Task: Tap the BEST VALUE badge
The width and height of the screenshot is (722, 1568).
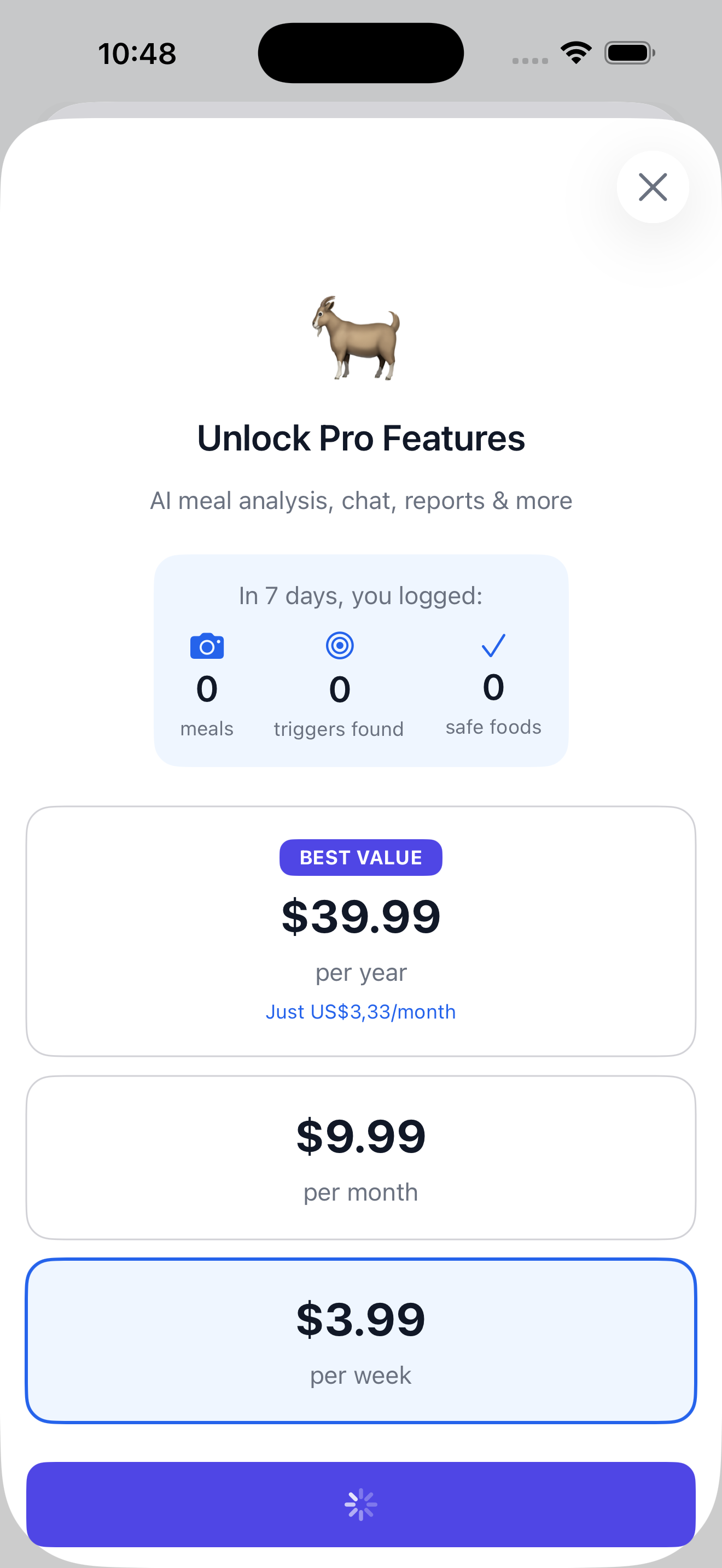Action: (361, 857)
